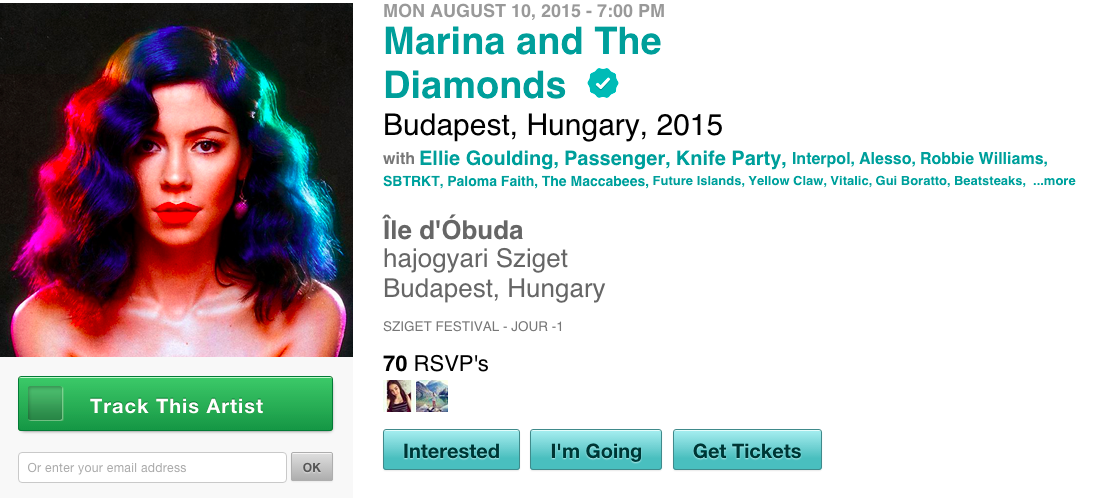This screenshot has width=1111, height=498.
Task: Open Get Tickets
Action: [747, 450]
